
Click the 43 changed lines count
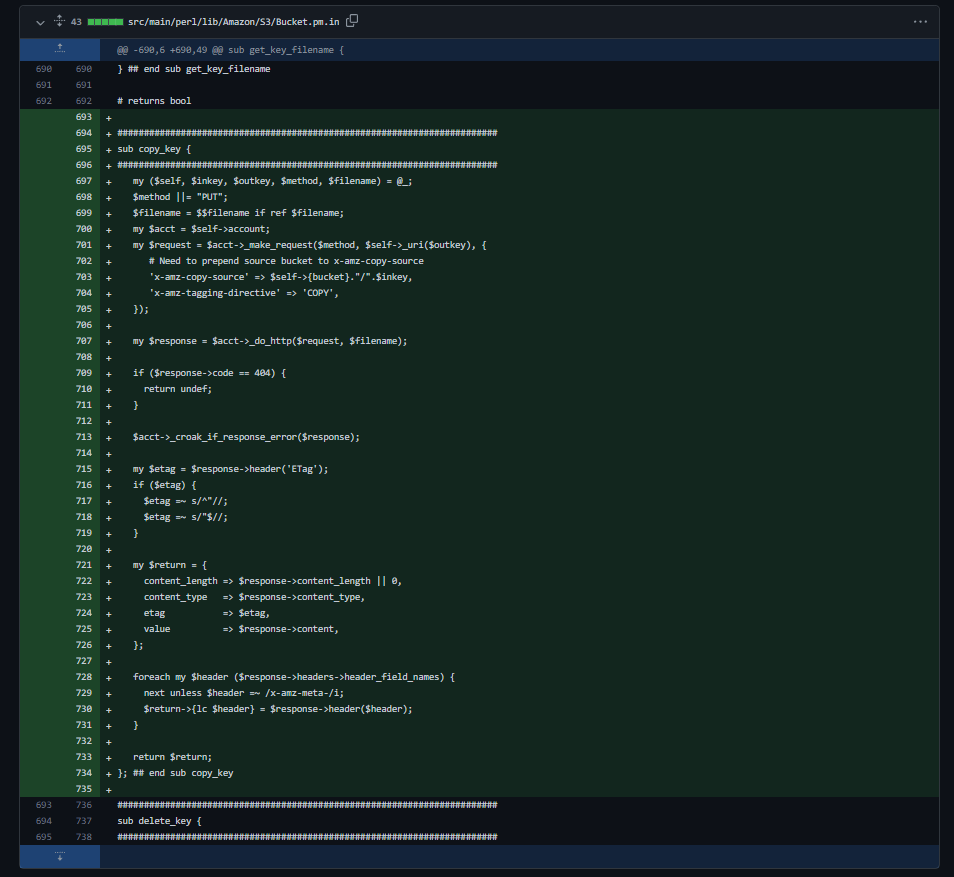click(x=76, y=21)
